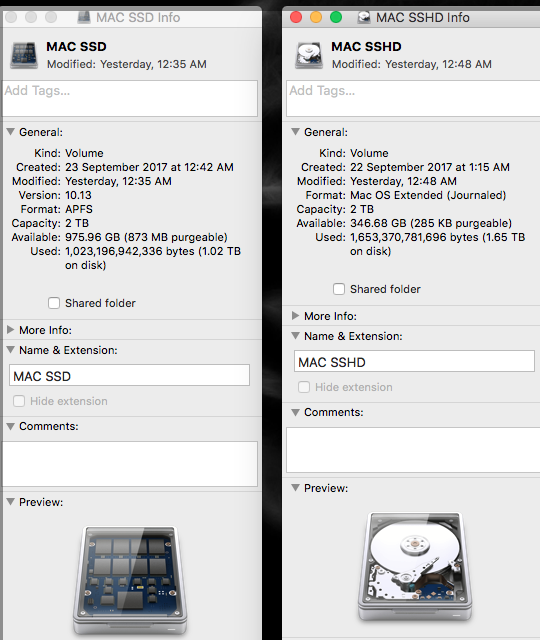Collapse Preview section in MAC SSD window
This screenshot has width=540, height=640.
[11, 502]
